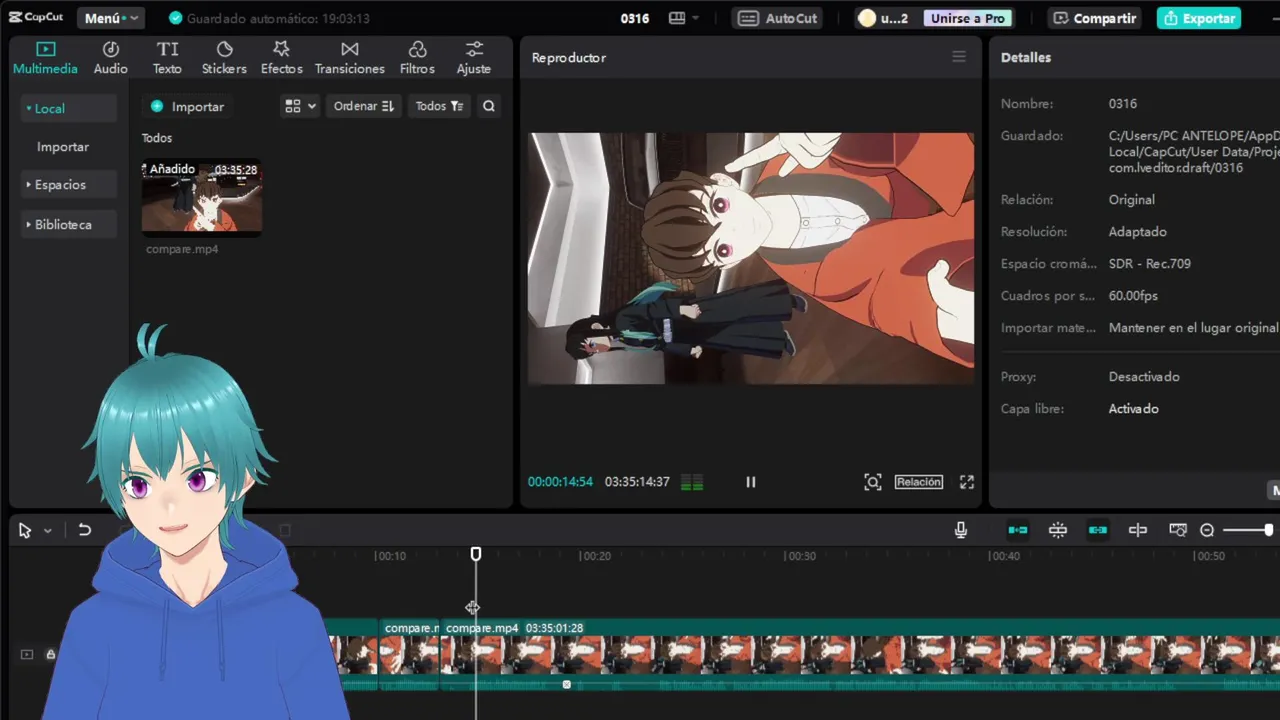The image size is (1280, 720).
Task: Click the Compartir button
Action: click(1094, 18)
